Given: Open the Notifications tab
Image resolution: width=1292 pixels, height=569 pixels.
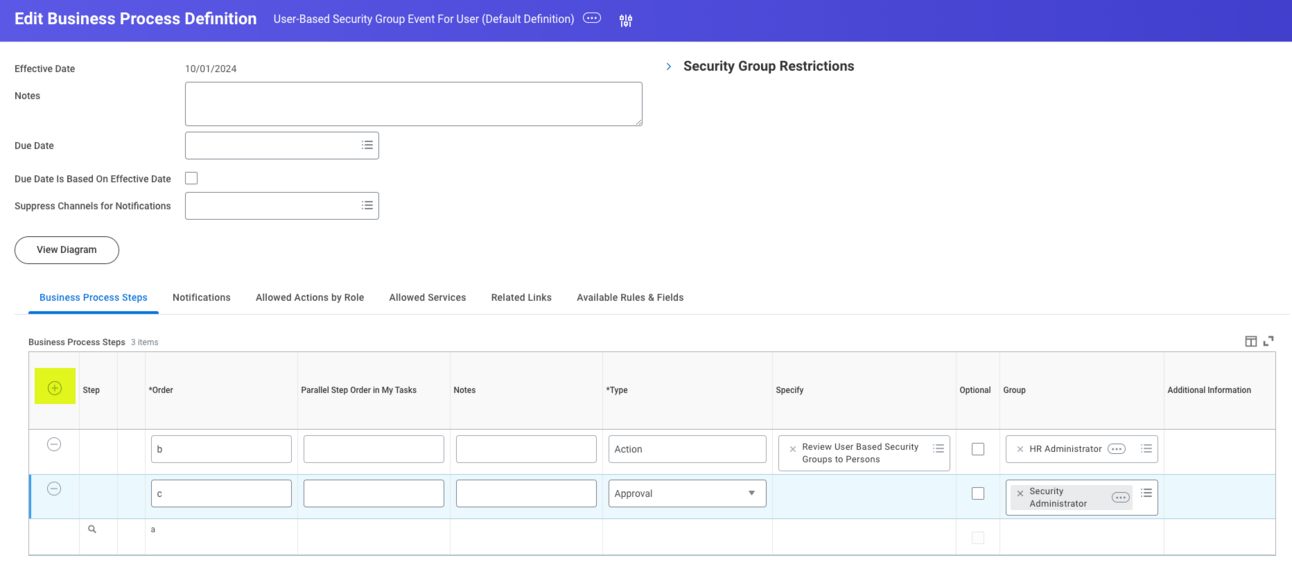Looking at the screenshot, I should pos(201,297).
